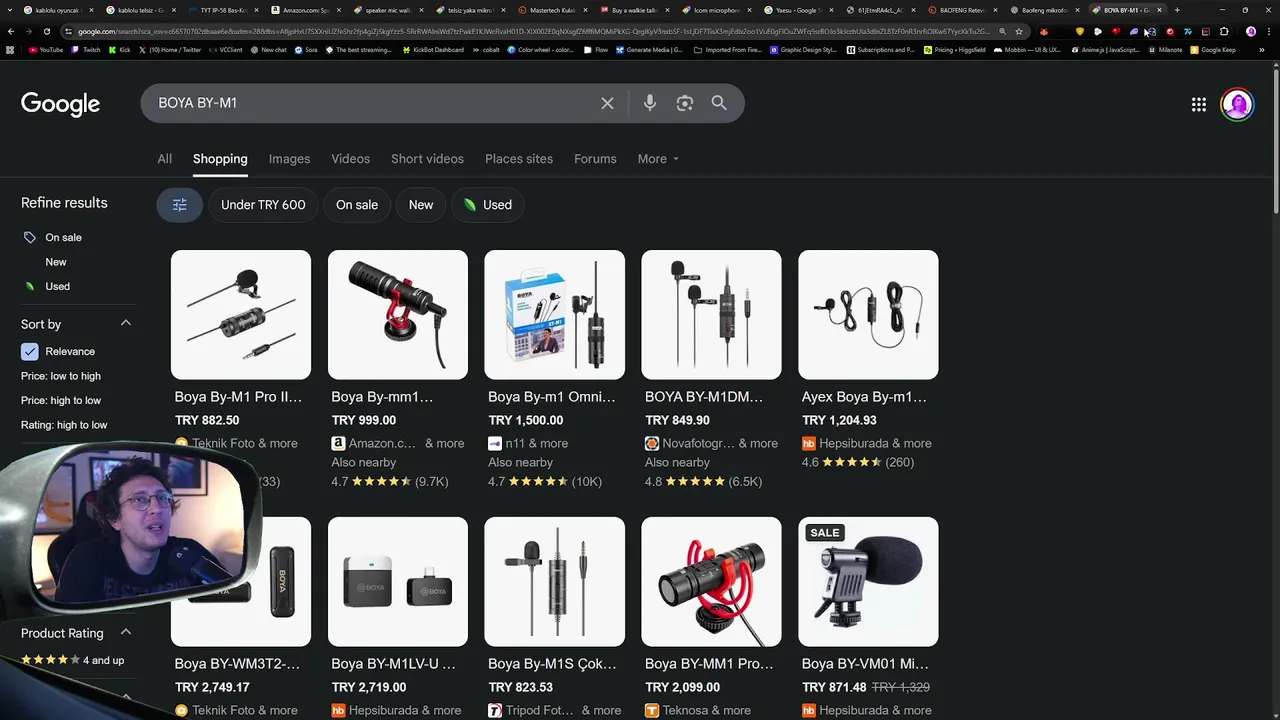Go back to the previous page
1280x720 pixels.
pyautogui.click(x=10, y=31)
